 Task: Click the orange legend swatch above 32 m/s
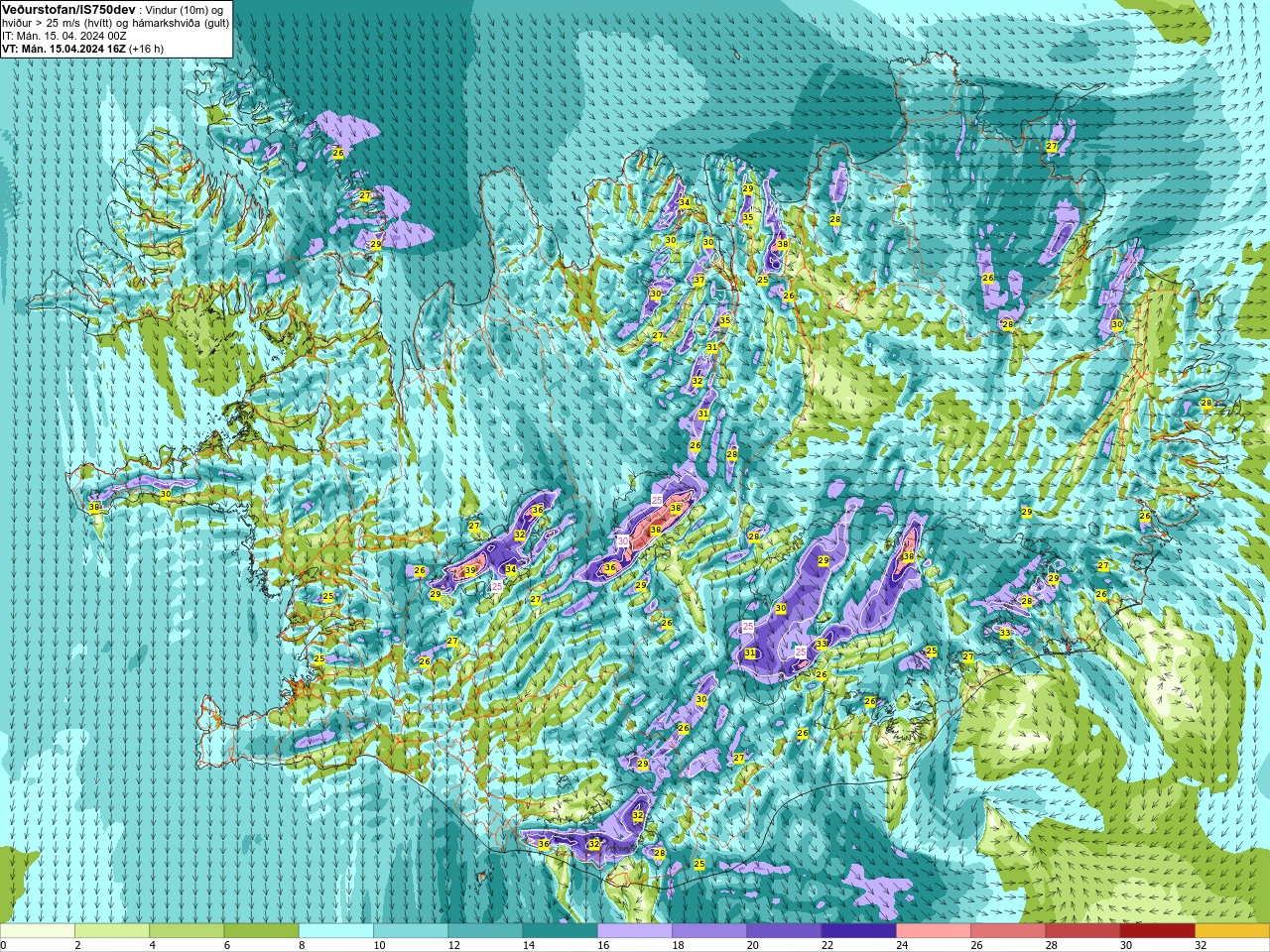1232,931
